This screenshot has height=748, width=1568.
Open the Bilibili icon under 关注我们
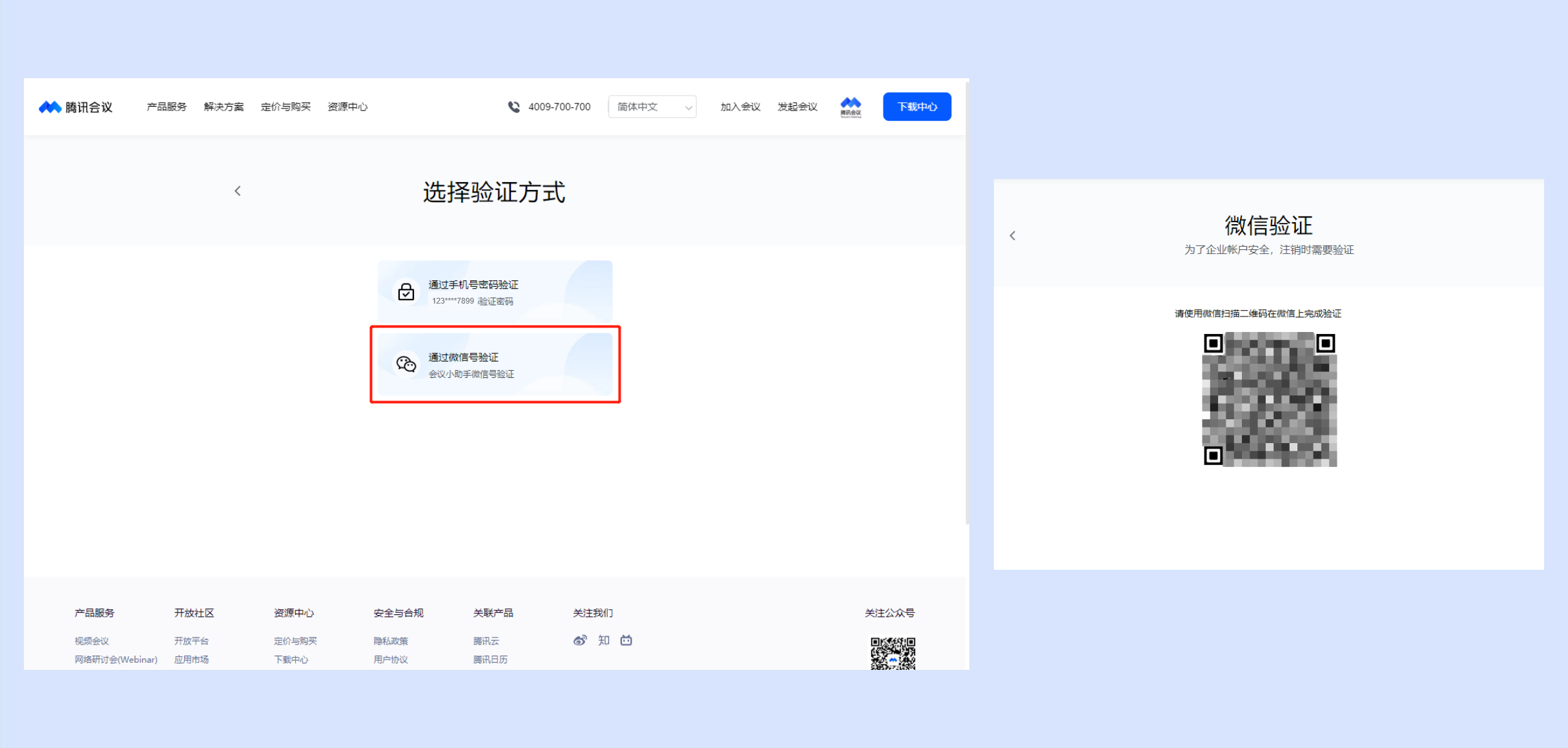coord(626,640)
